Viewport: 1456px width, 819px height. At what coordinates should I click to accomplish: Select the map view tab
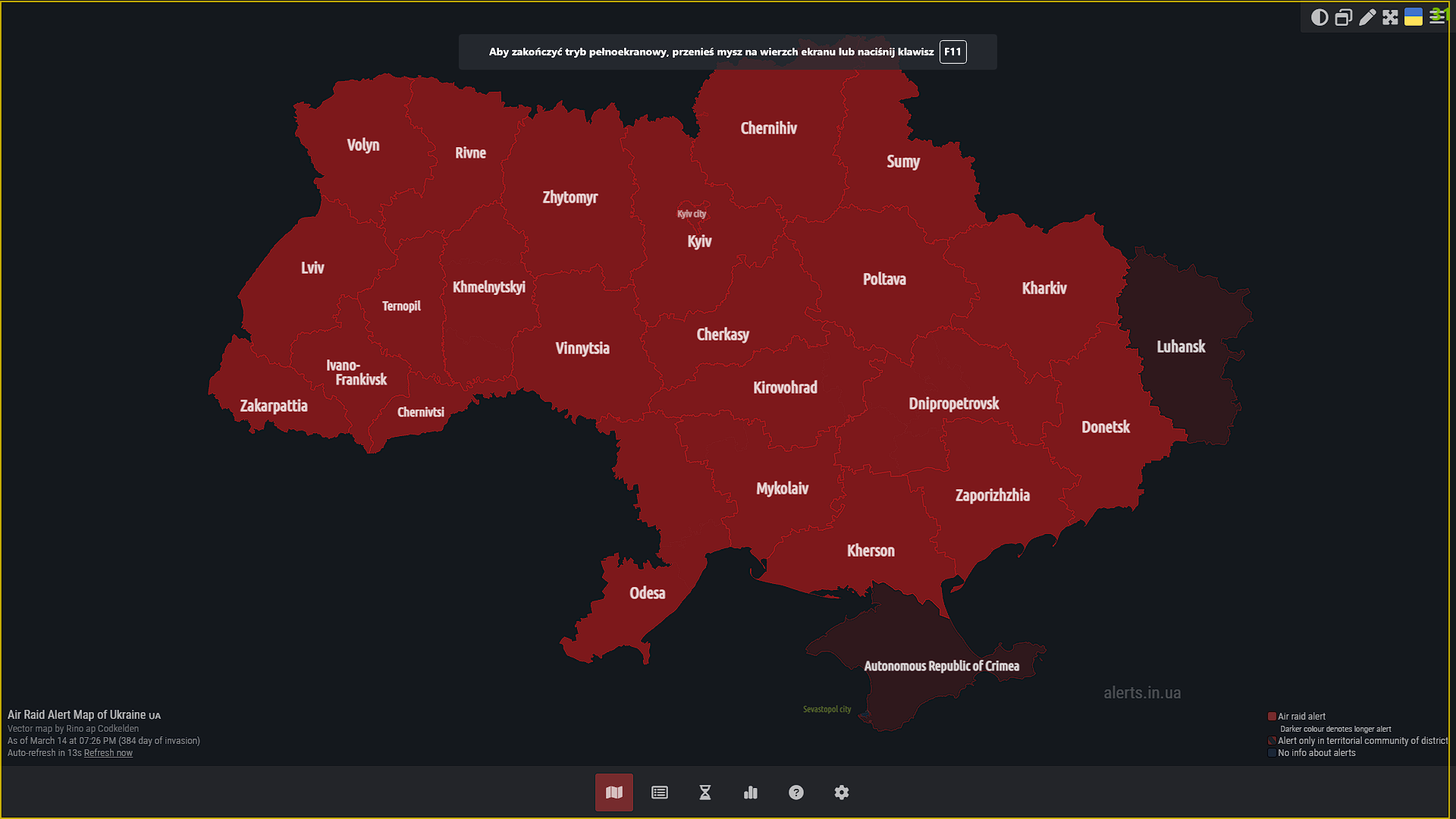click(614, 792)
